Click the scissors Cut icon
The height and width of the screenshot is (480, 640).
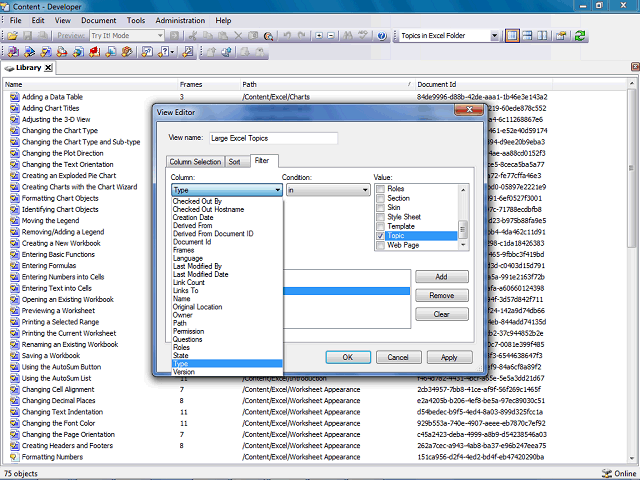pos(193,36)
